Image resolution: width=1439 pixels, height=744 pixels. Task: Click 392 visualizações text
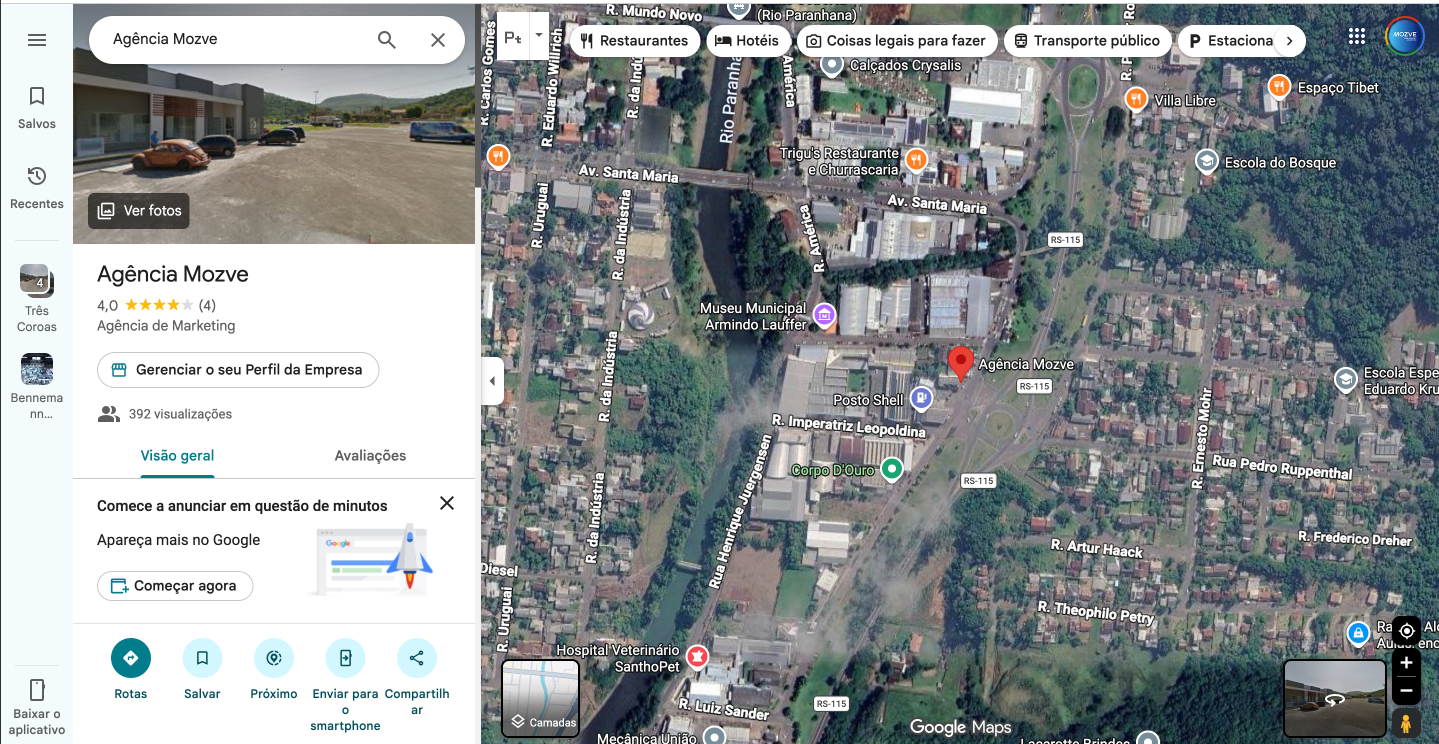click(x=180, y=414)
